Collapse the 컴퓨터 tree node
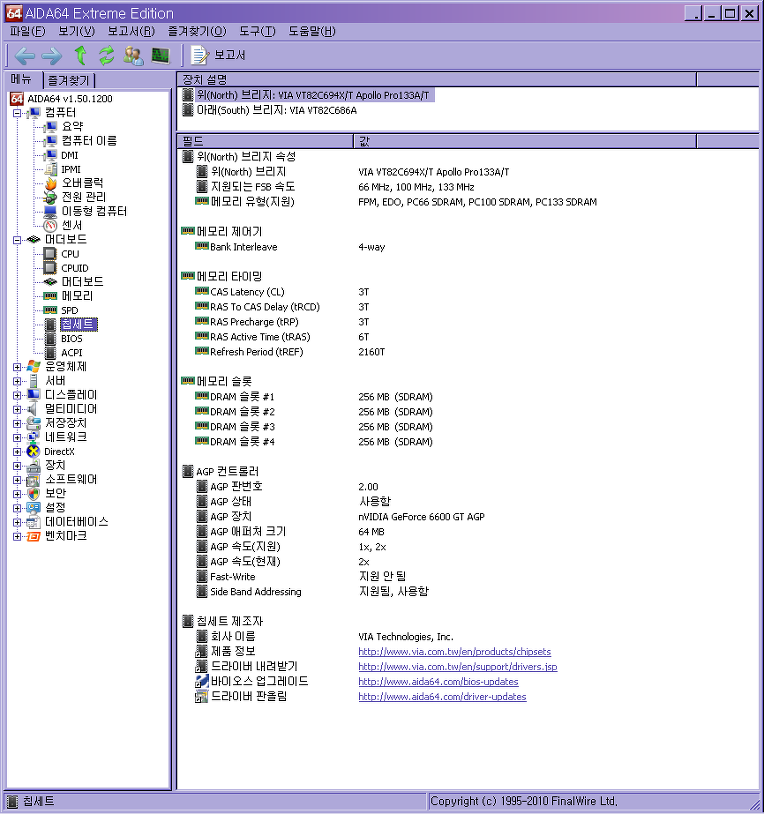Screen dimensions: 764x814 click(17, 113)
